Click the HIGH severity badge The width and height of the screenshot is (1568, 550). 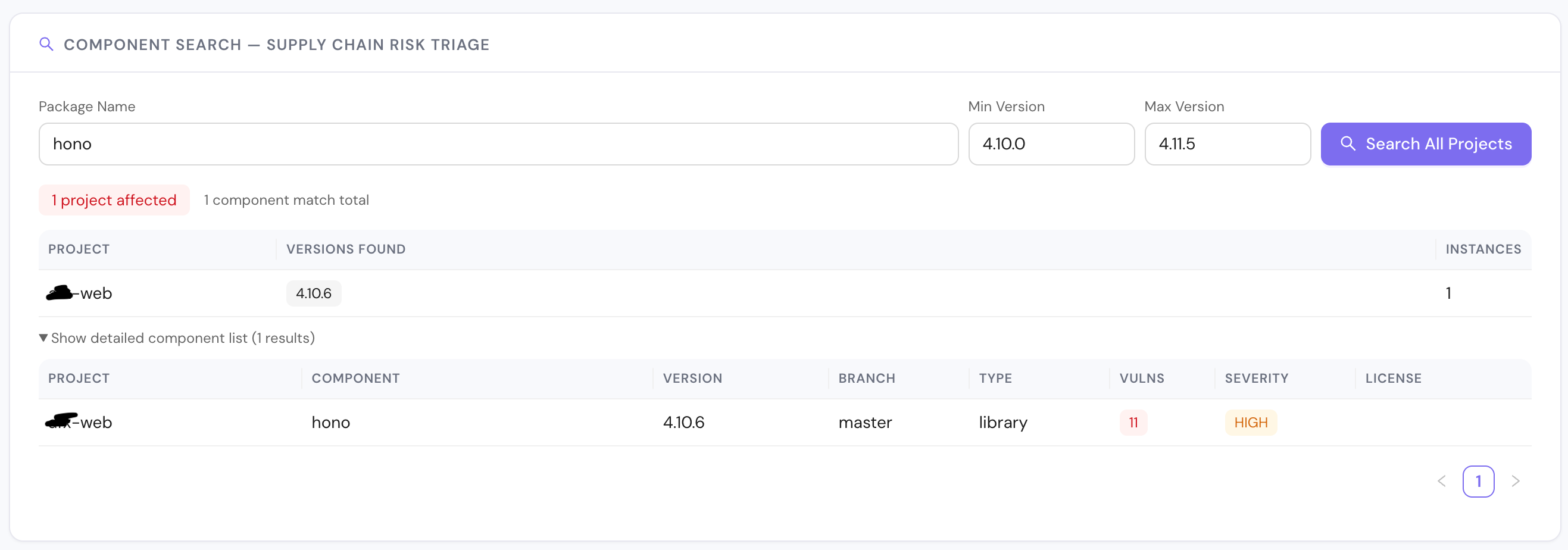point(1250,422)
